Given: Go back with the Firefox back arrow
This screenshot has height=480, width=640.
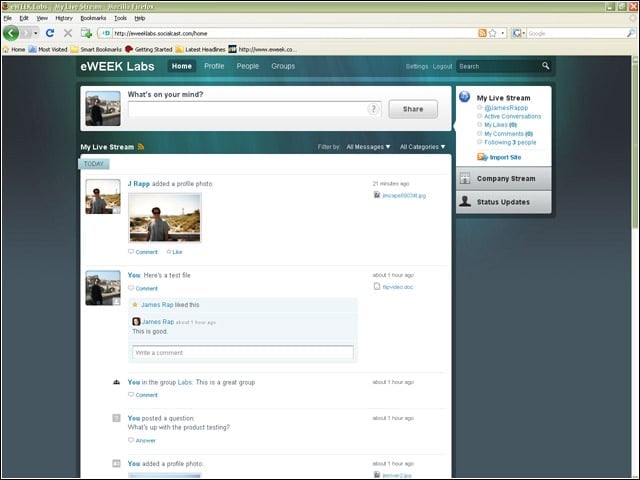Looking at the screenshot, I should (x=11, y=33).
